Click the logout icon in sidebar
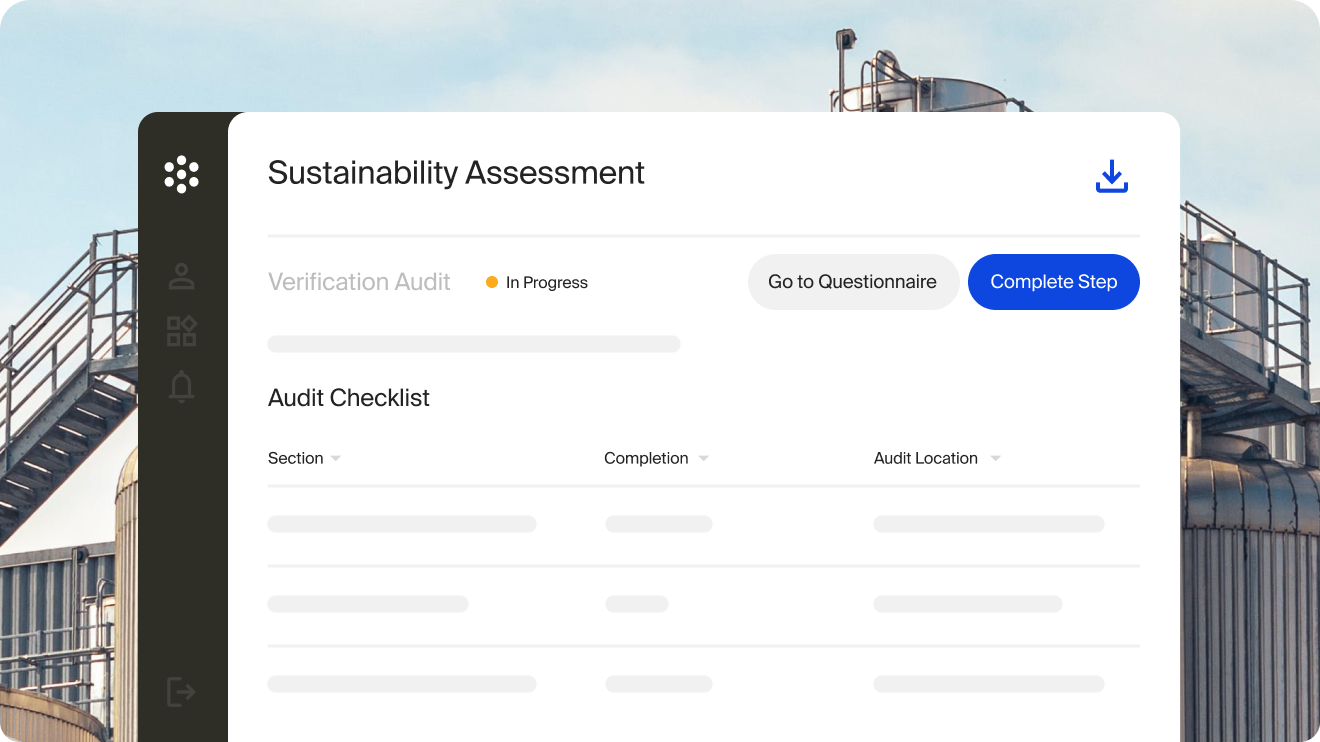The height and width of the screenshot is (742, 1320). tap(181, 691)
